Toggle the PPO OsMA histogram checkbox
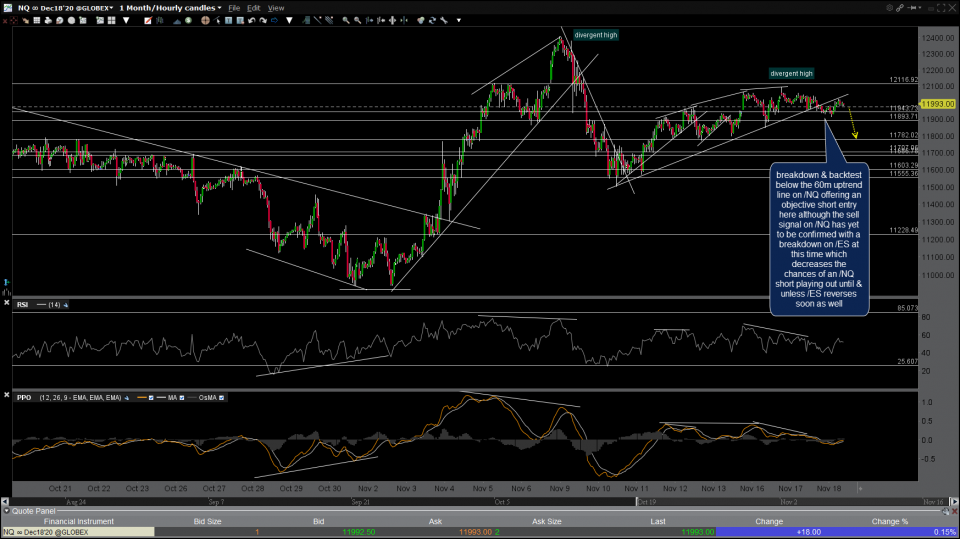 click(x=222, y=398)
